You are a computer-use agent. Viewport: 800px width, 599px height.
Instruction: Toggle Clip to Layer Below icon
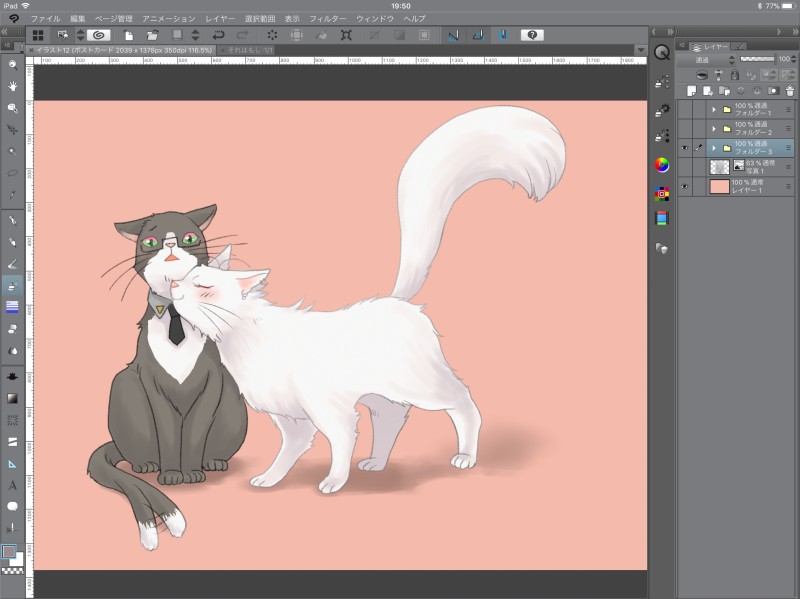pos(702,75)
